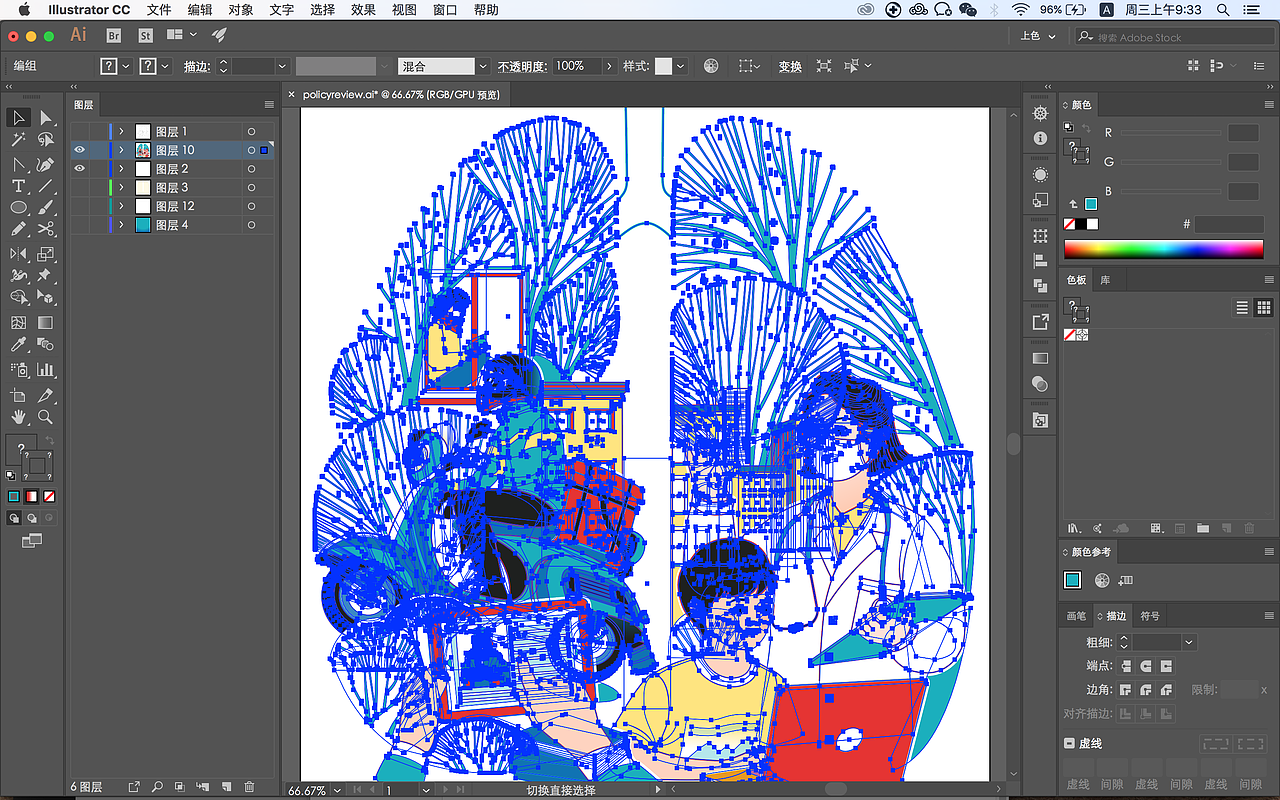Switch to the 画笔 tab
1280x800 pixels.
click(x=1076, y=616)
